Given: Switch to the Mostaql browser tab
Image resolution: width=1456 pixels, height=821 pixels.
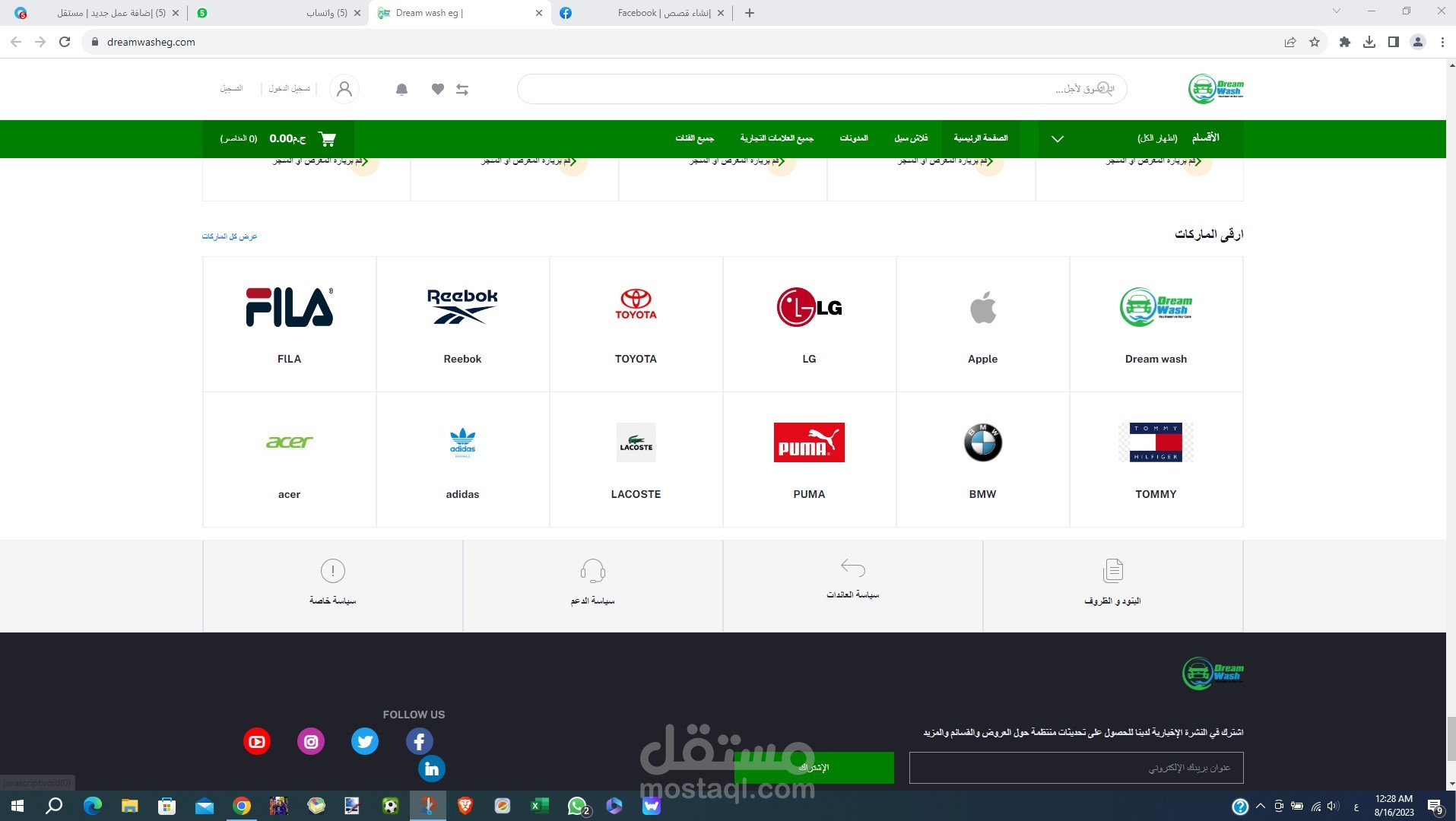Looking at the screenshot, I should coord(97,13).
